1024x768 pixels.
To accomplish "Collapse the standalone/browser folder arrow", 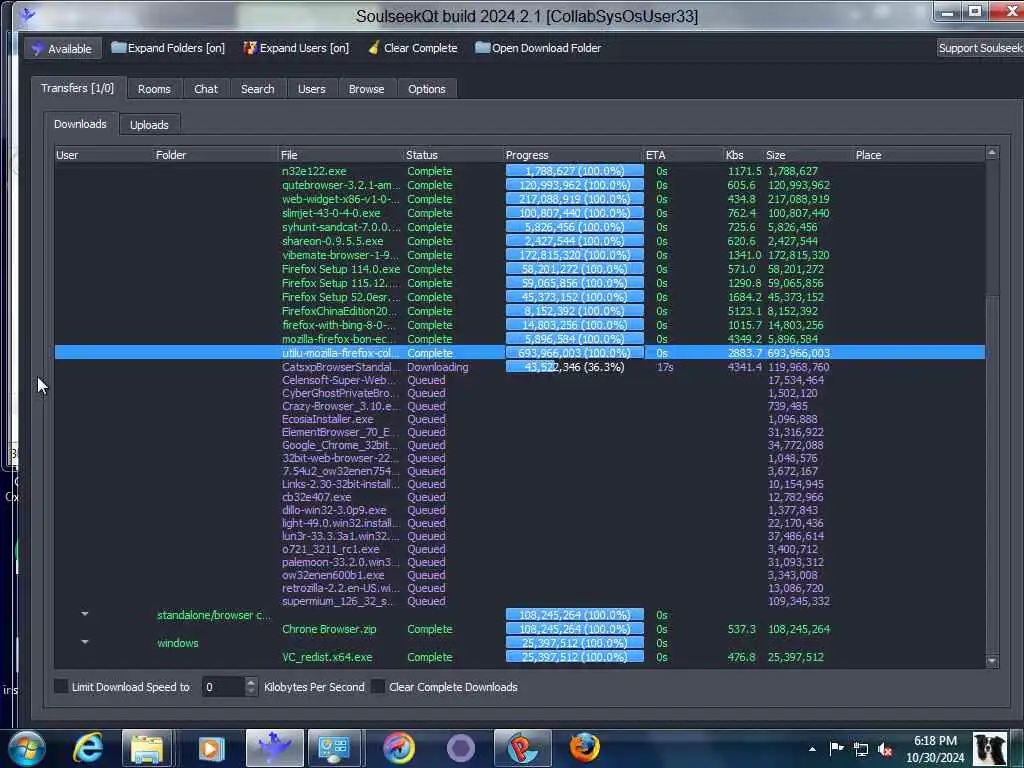I will [85, 614].
